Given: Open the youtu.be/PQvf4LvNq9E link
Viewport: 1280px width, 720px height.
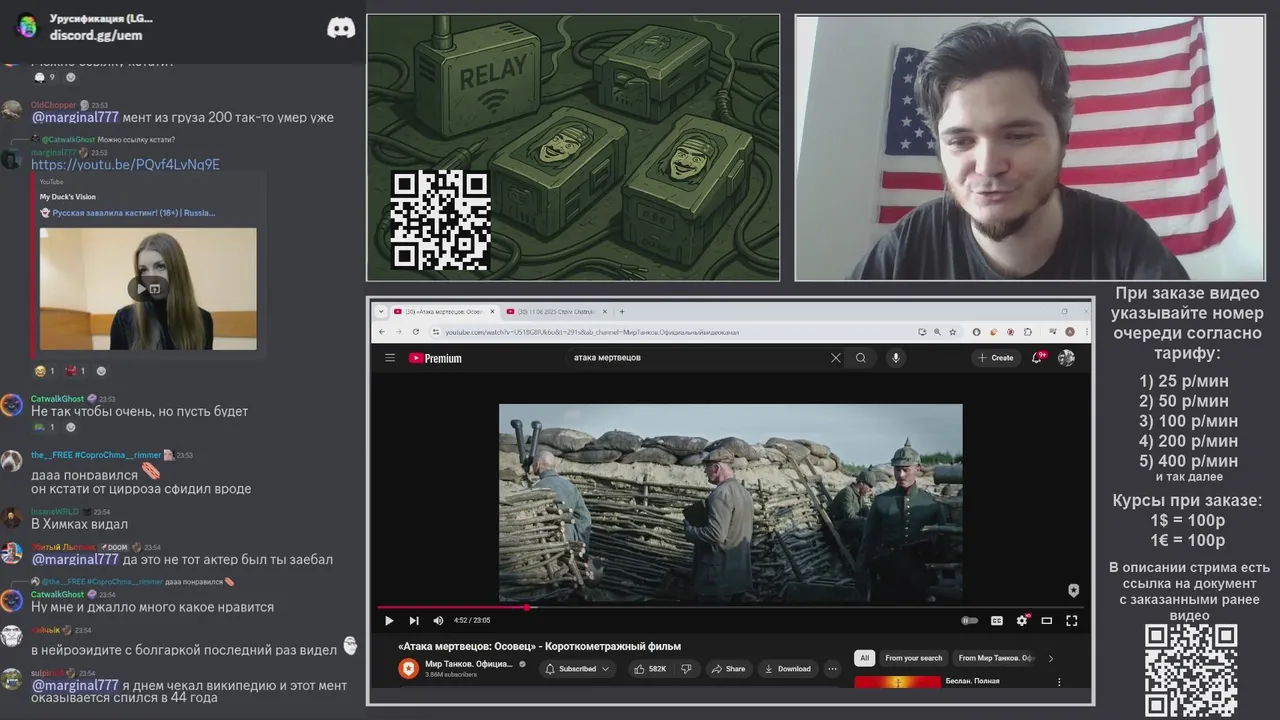Looking at the screenshot, I should (x=125, y=164).
